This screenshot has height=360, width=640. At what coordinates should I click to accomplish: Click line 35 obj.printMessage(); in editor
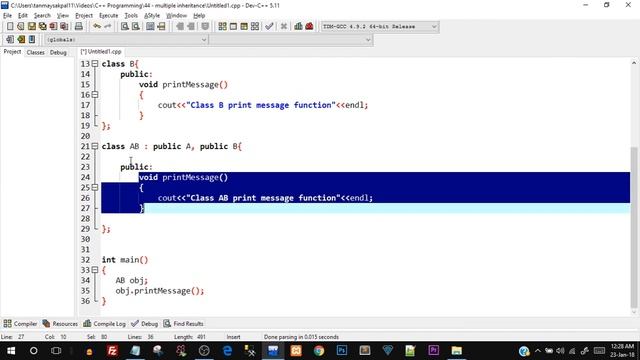[160, 291]
